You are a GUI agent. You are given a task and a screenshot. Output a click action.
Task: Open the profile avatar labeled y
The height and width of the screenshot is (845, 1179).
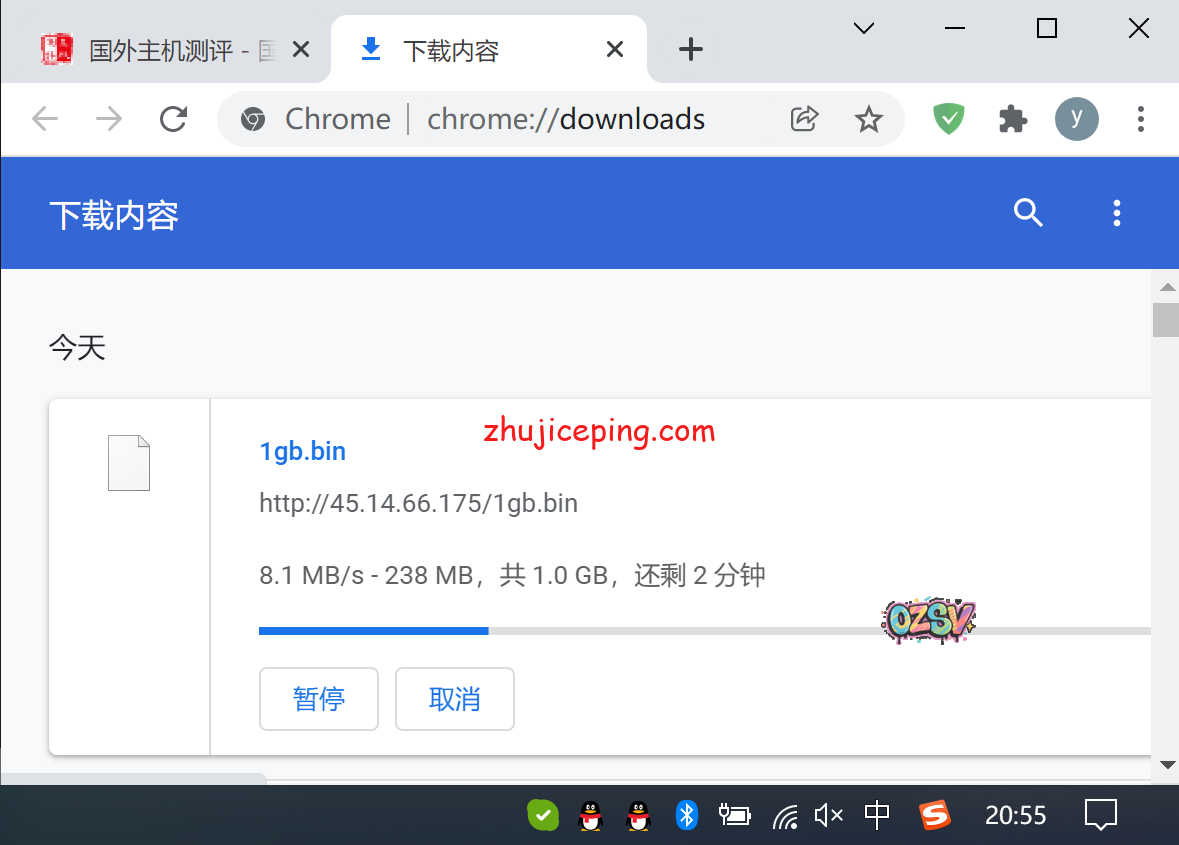coord(1076,119)
